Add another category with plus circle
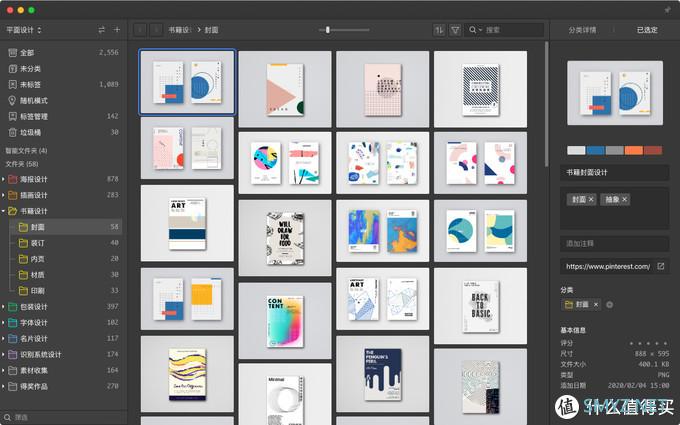The height and width of the screenshot is (425, 680). click(x=609, y=305)
